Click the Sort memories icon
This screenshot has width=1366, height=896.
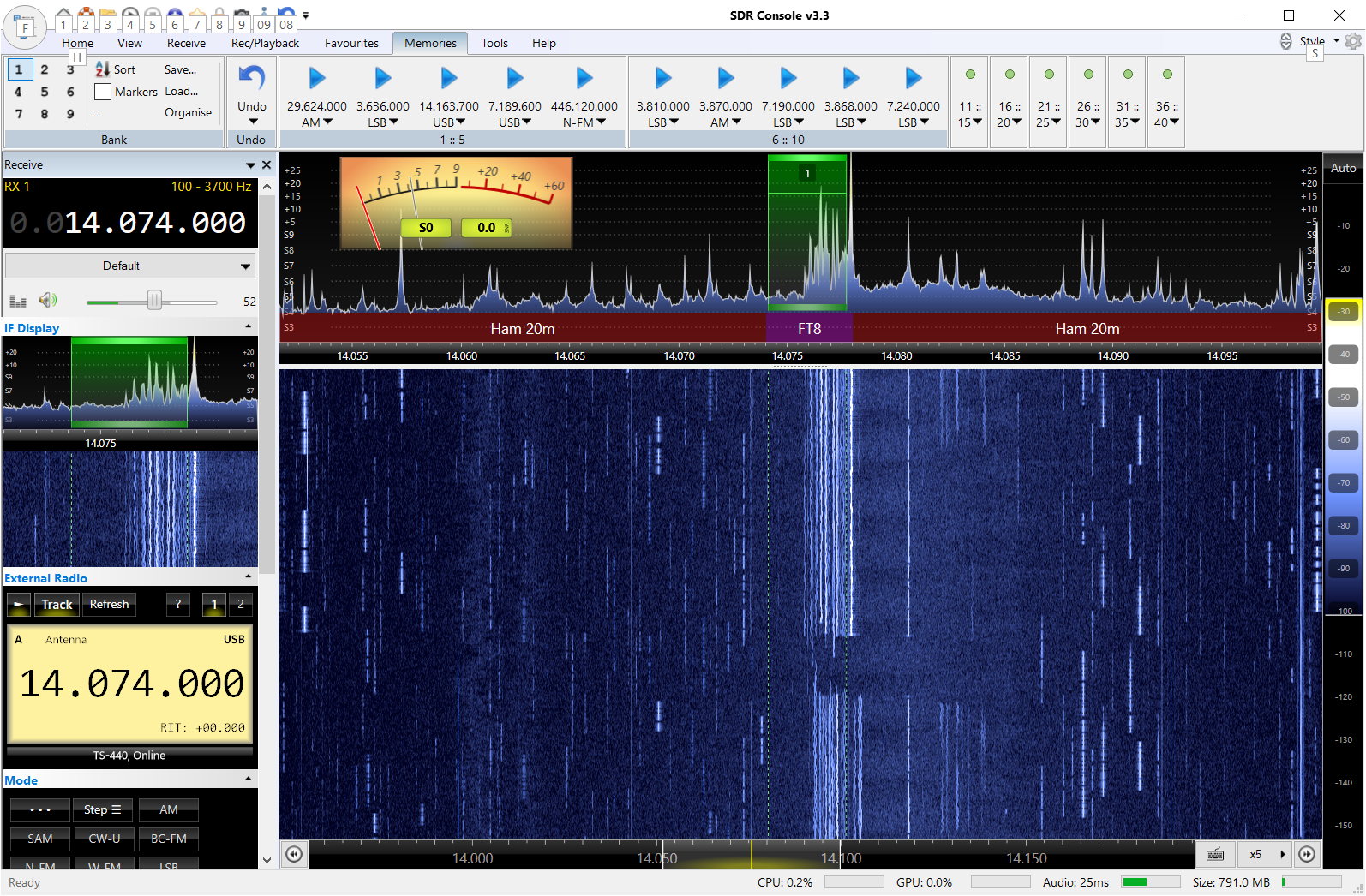[103, 69]
